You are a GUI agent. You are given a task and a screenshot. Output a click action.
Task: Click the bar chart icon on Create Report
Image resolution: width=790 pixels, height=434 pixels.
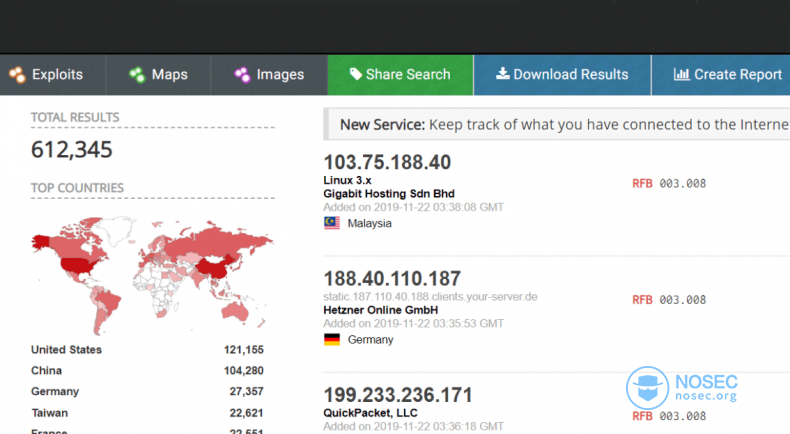pyautogui.click(x=682, y=74)
